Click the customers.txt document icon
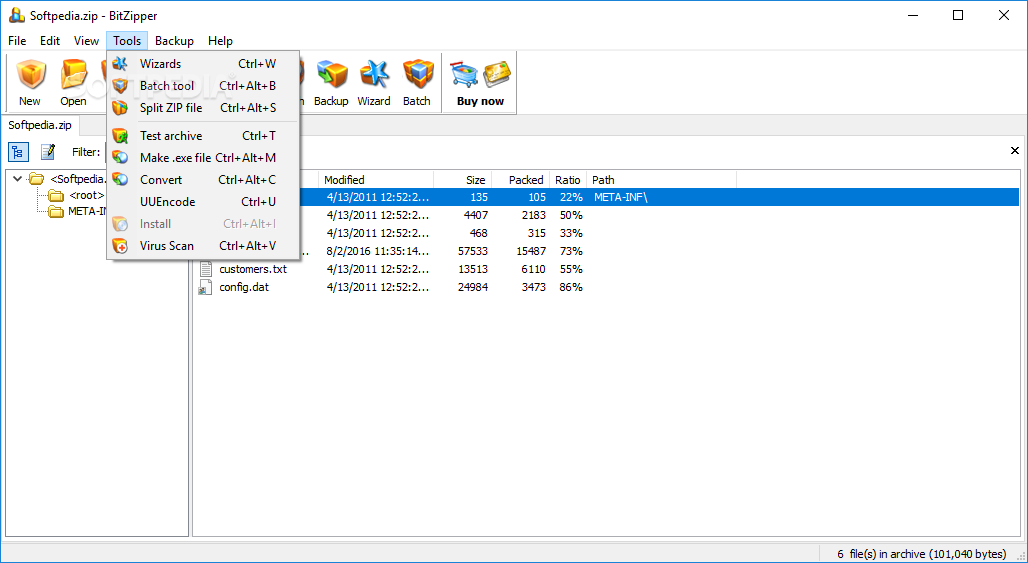This screenshot has width=1028, height=563. coord(206,269)
